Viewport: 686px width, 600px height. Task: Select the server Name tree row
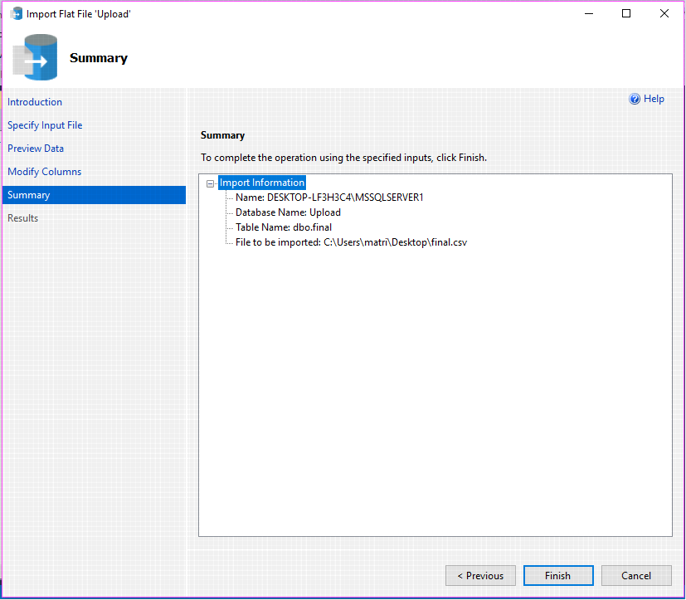[x=329, y=197]
